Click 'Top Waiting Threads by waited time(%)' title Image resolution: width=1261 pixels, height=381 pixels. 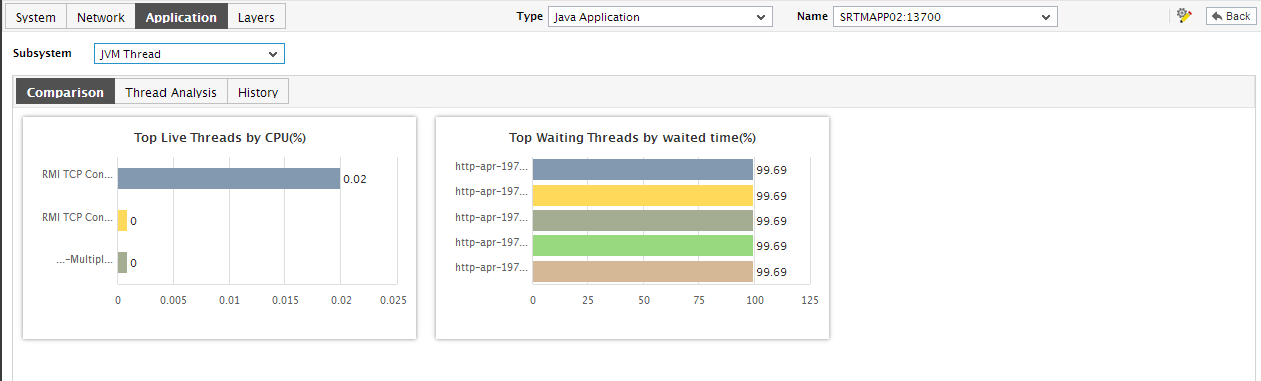(x=632, y=137)
